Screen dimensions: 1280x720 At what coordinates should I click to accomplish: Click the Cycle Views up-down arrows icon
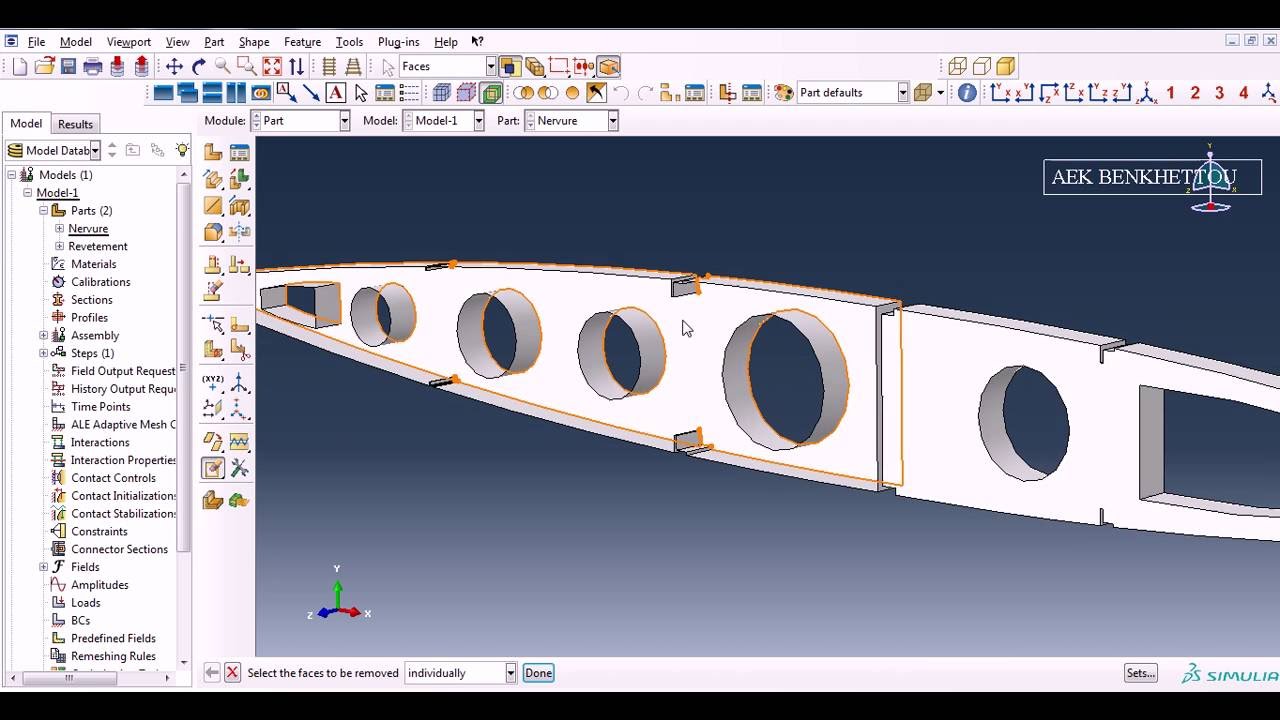point(296,66)
